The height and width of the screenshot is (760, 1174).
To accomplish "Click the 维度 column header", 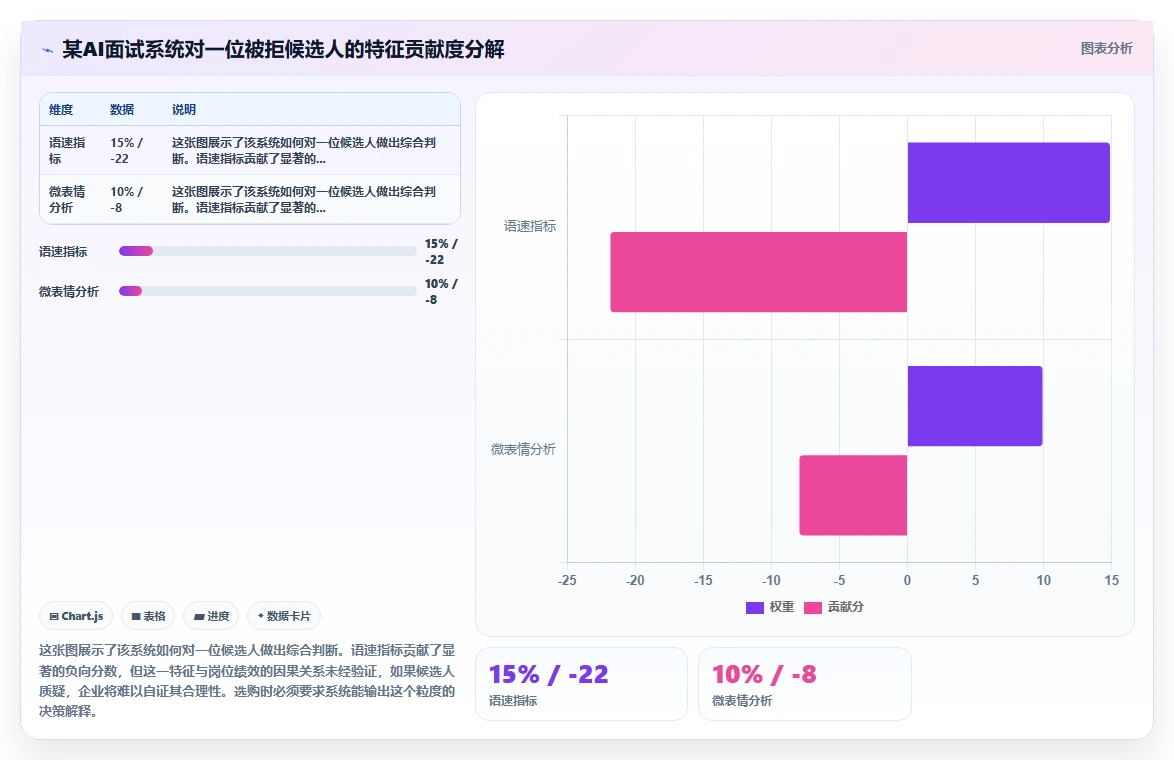I will [x=61, y=110].
